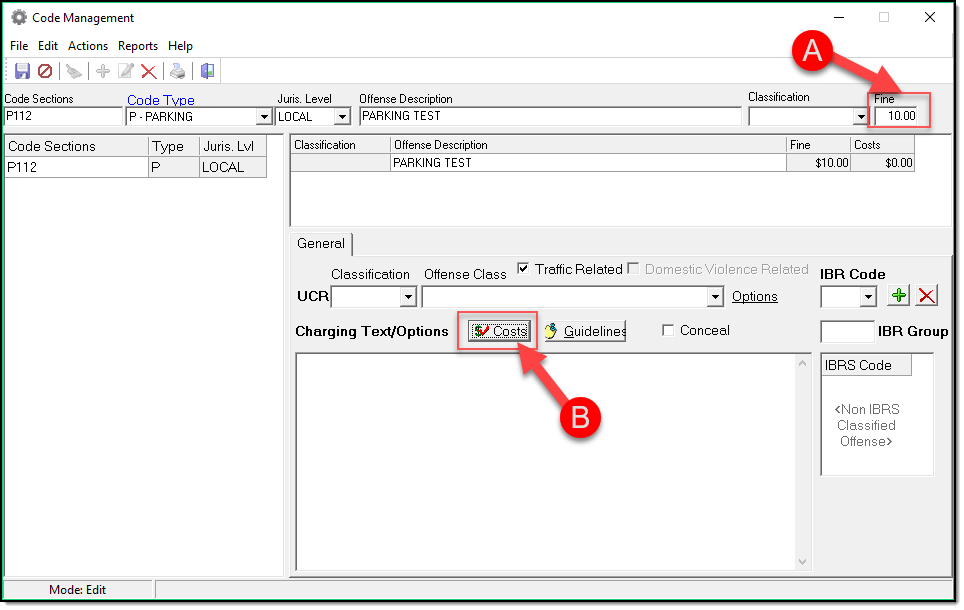Enable the Conceal checkbox
The height and width of the screenshot is (610, 964).
coord(668,331)
